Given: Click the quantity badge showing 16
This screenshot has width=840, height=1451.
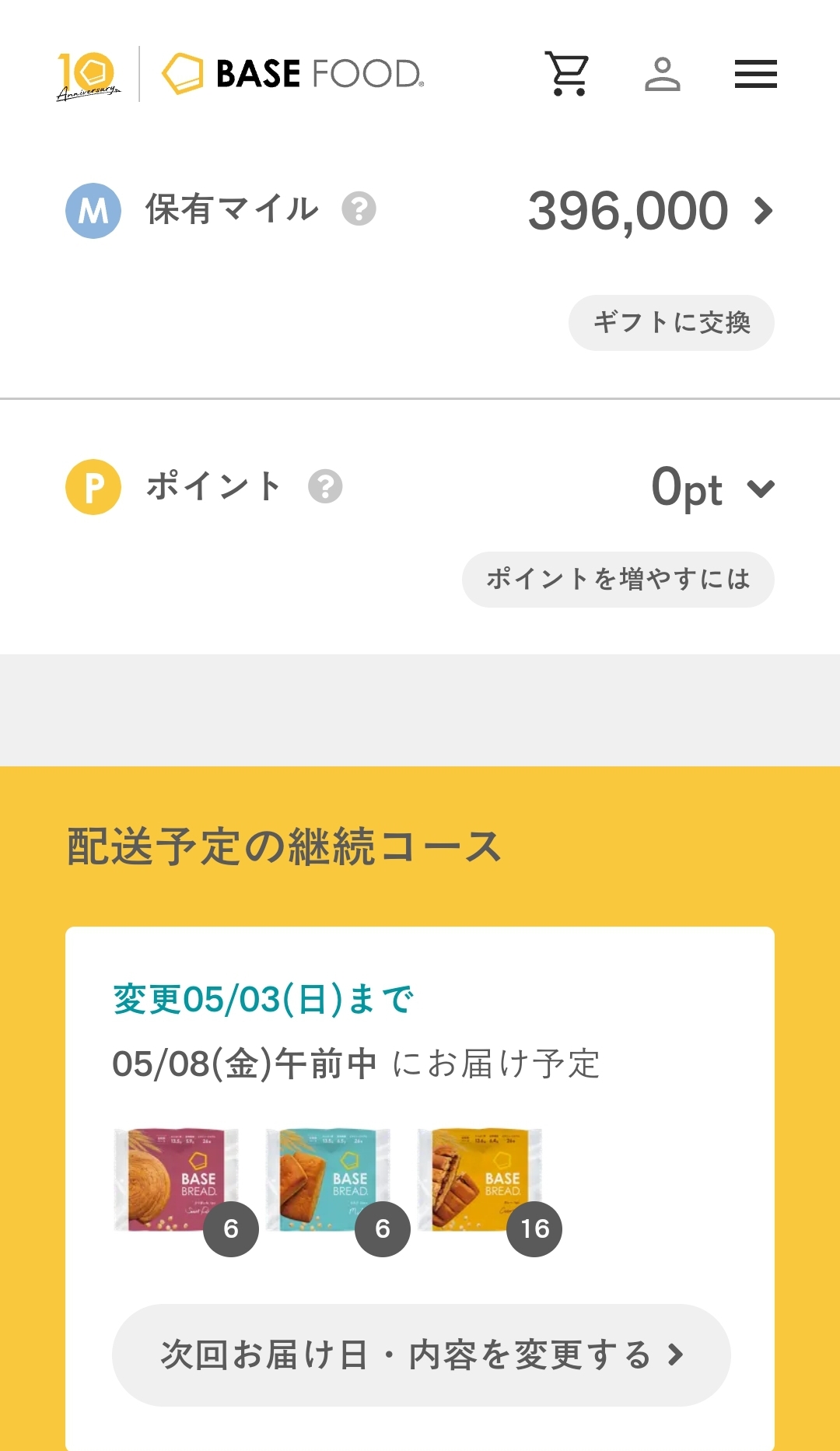Looking at the screenshot, I should coord(534,1228).
